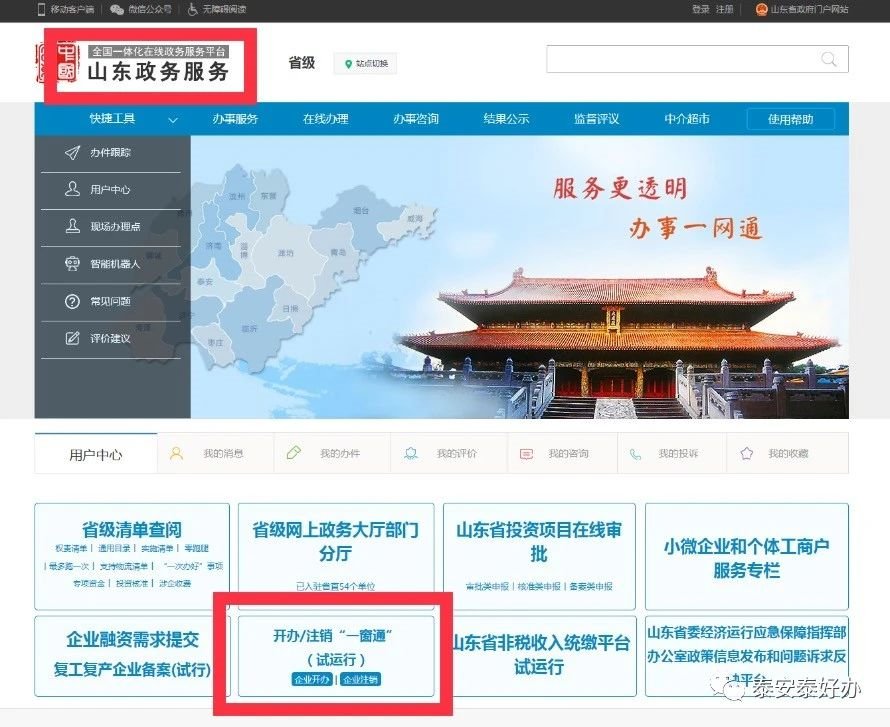Image resolution: width=890 pixels, height=727 pixels.
Task: Open 小微企业和个体工商户服务专栏 tile
Action: [746, 557]
